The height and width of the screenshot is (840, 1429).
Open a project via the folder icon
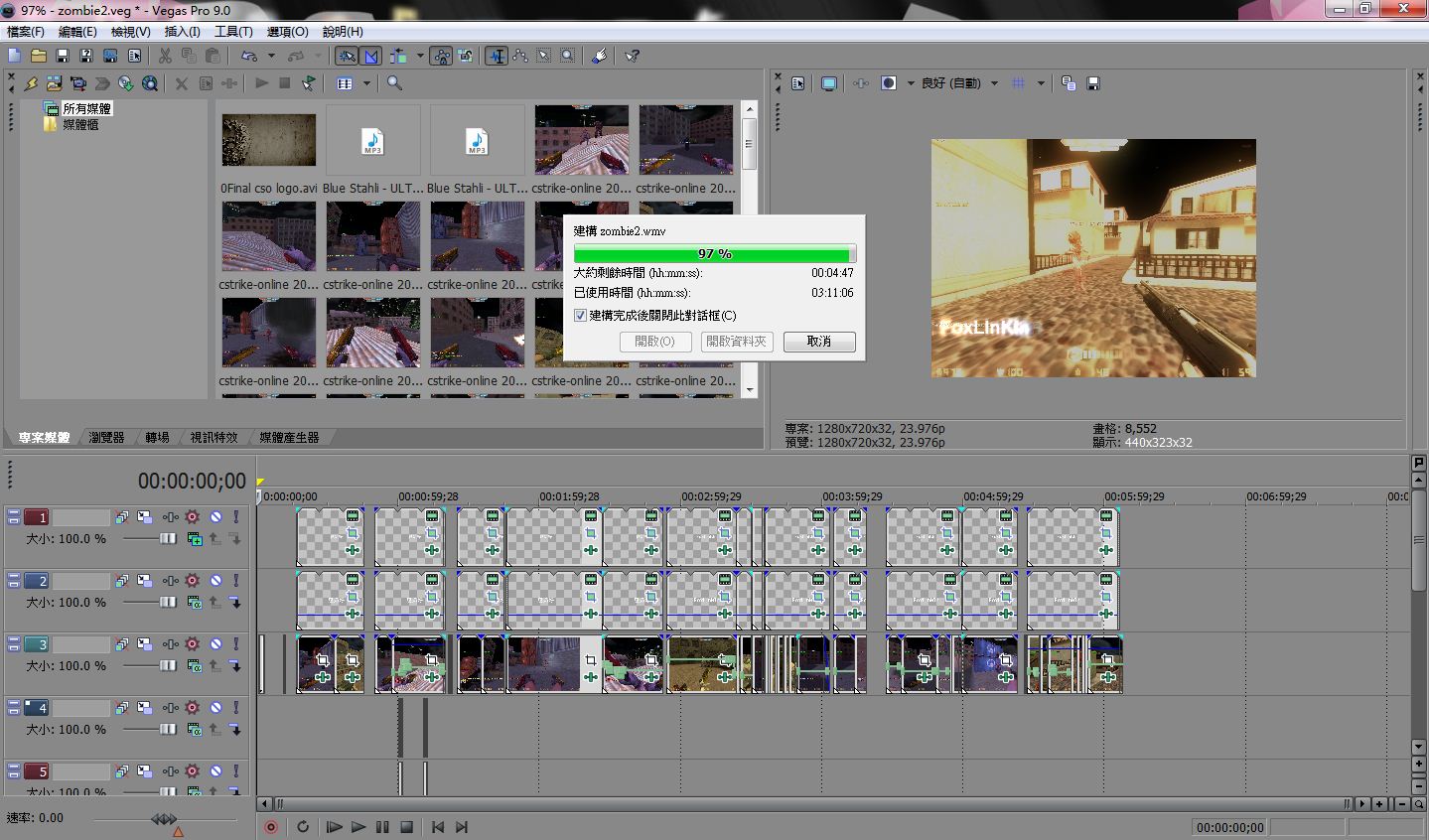38,56
